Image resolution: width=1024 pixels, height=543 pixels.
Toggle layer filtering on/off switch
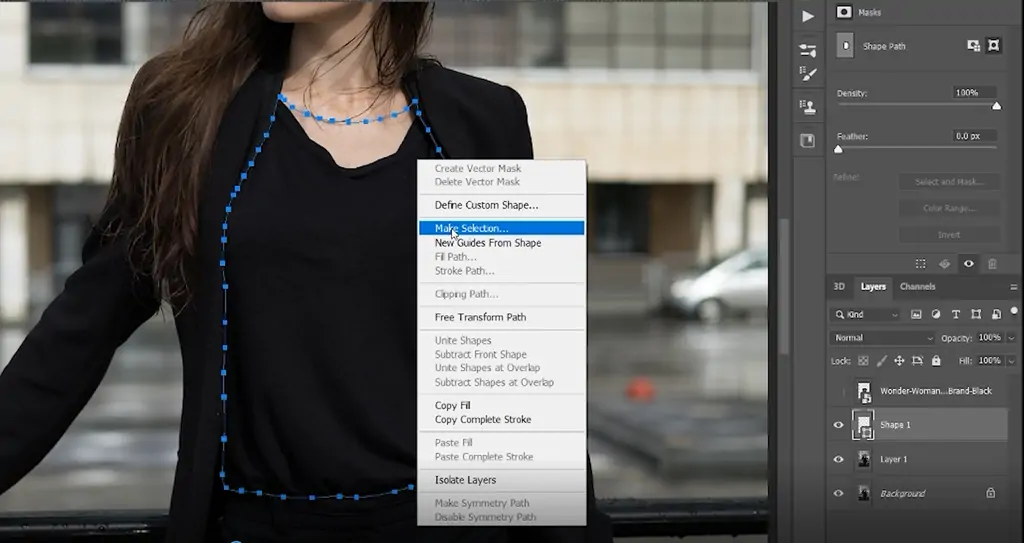pos(1014,311)
